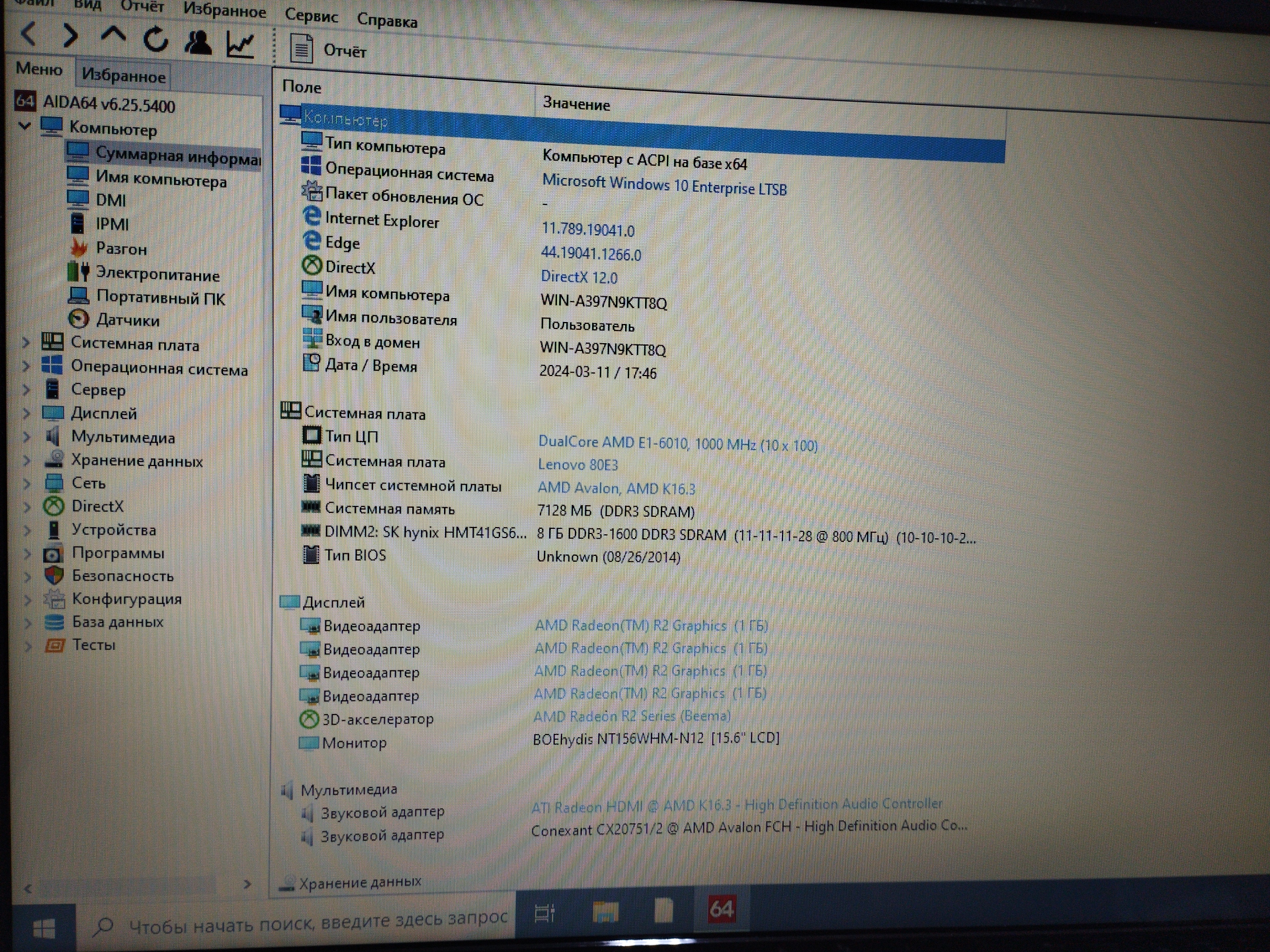Click sidebar horizontal scrollbar right arrow

247,884
